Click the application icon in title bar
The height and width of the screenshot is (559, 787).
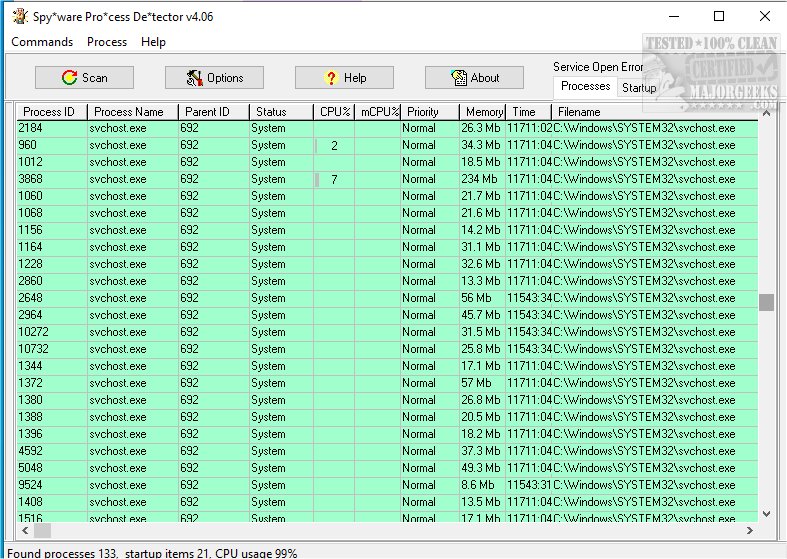click(x=20, y=17)
